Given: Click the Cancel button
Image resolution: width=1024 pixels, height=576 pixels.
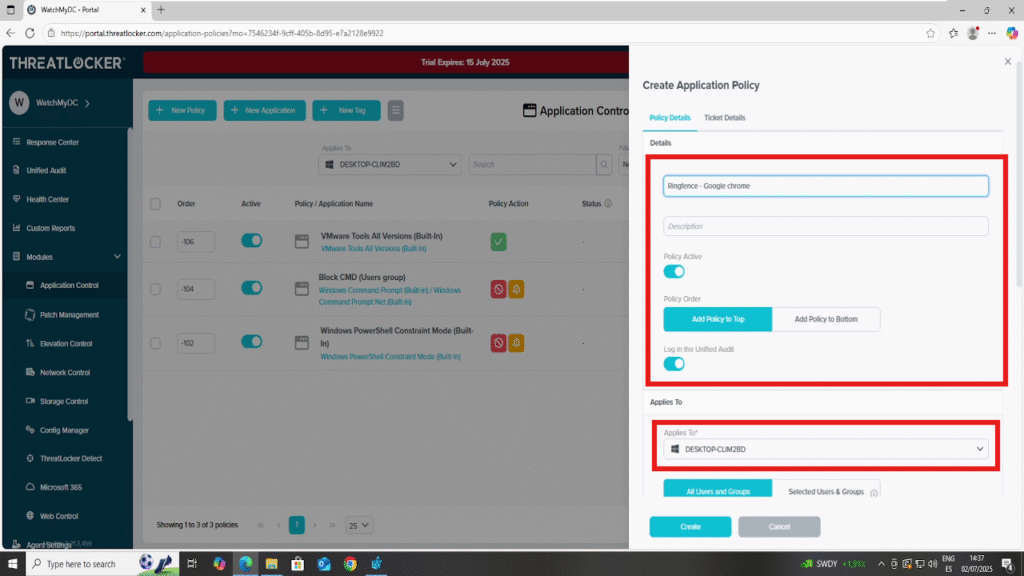Looking at the screenshot, I should click(x=779, y=527).
